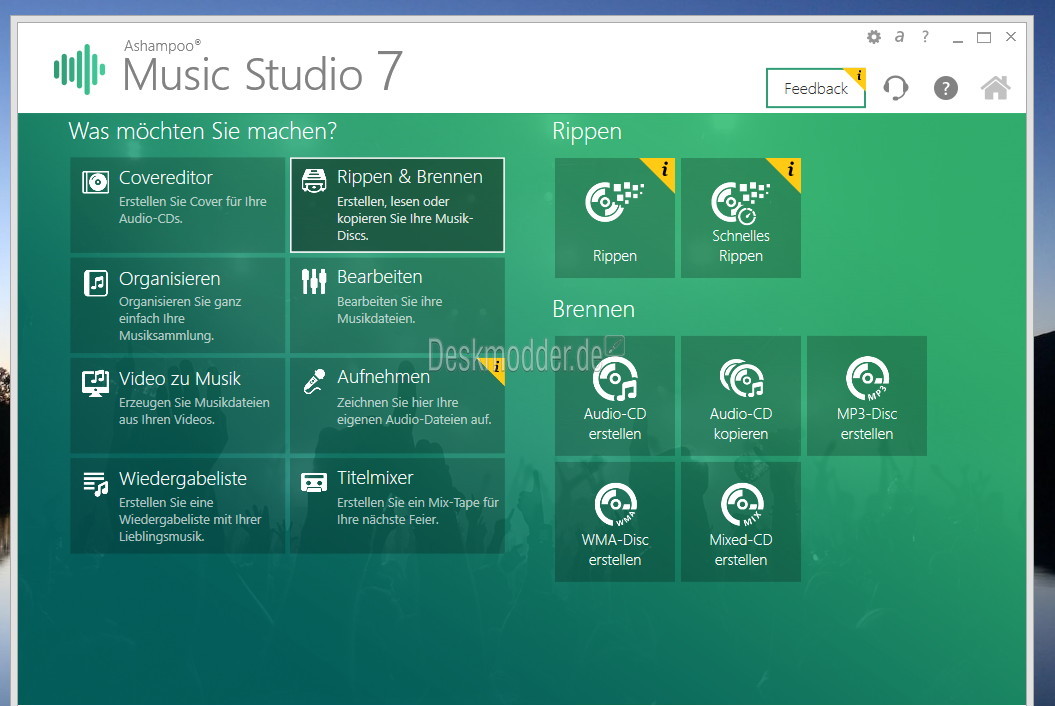Choose Mixed-CD erstellen
Image resolution: width=1055 pixels, height=706 pixels.
point(741,522)
